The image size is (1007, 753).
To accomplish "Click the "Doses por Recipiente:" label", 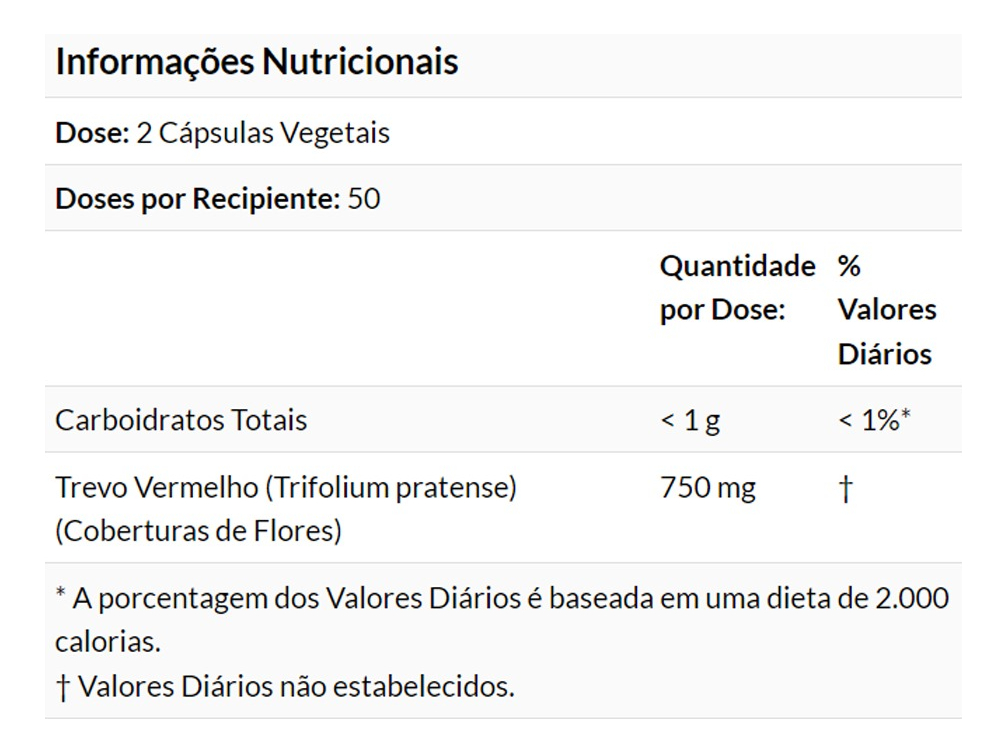I will coord(198,198).
